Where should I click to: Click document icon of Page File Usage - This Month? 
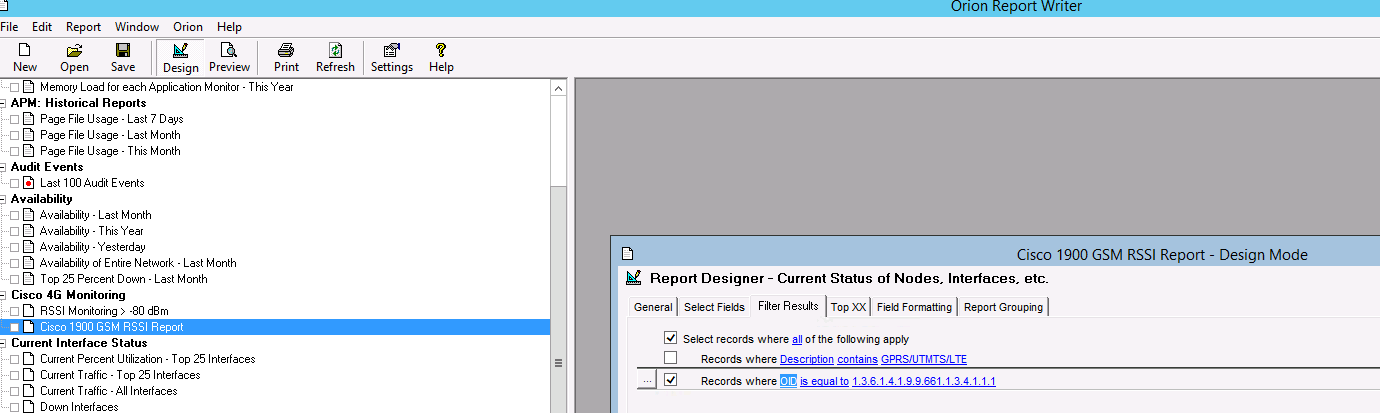29,151
